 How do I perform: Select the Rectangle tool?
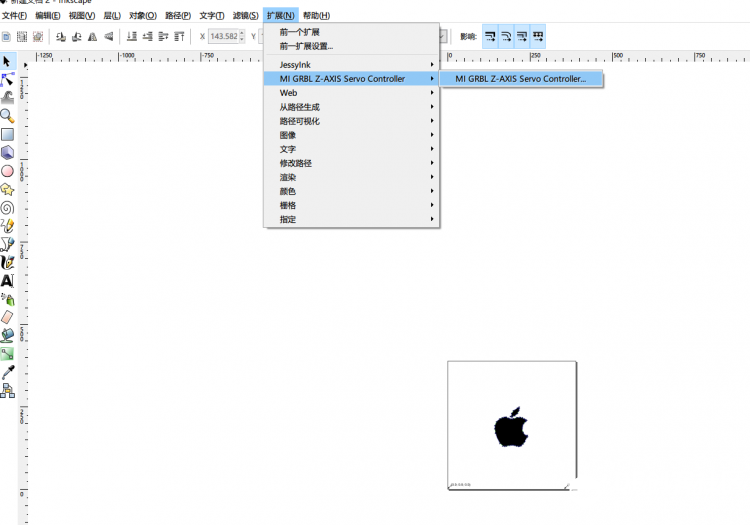pos(7,134)
